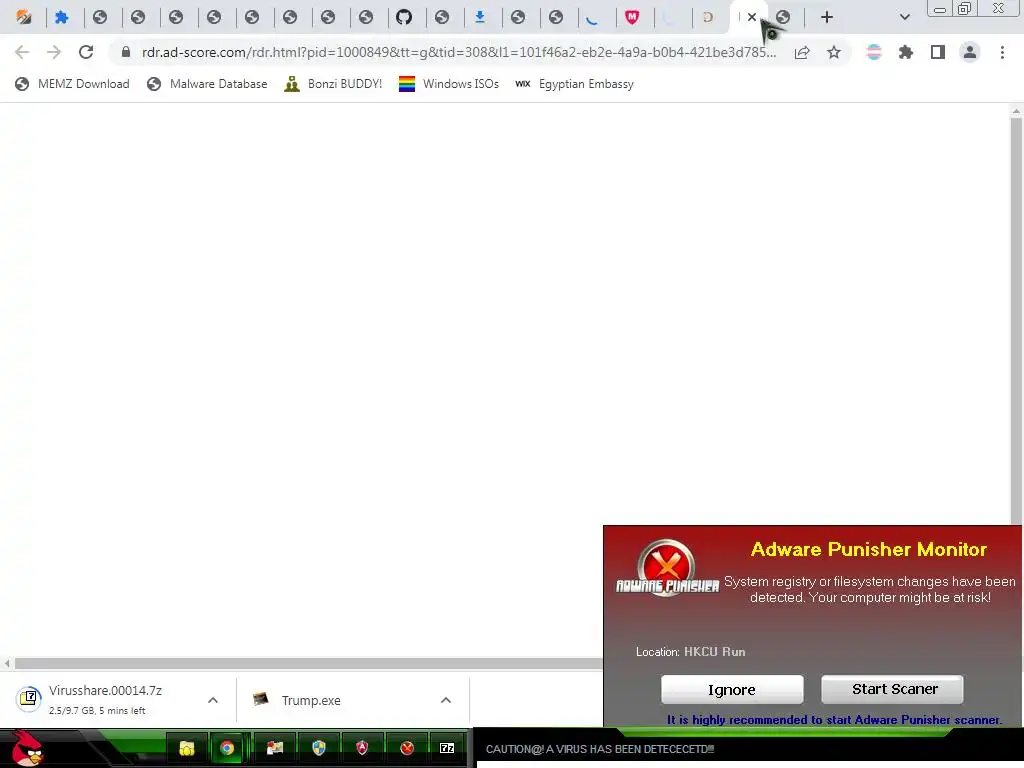
Task: View site information via the lock icon
Action: [126, 52]
